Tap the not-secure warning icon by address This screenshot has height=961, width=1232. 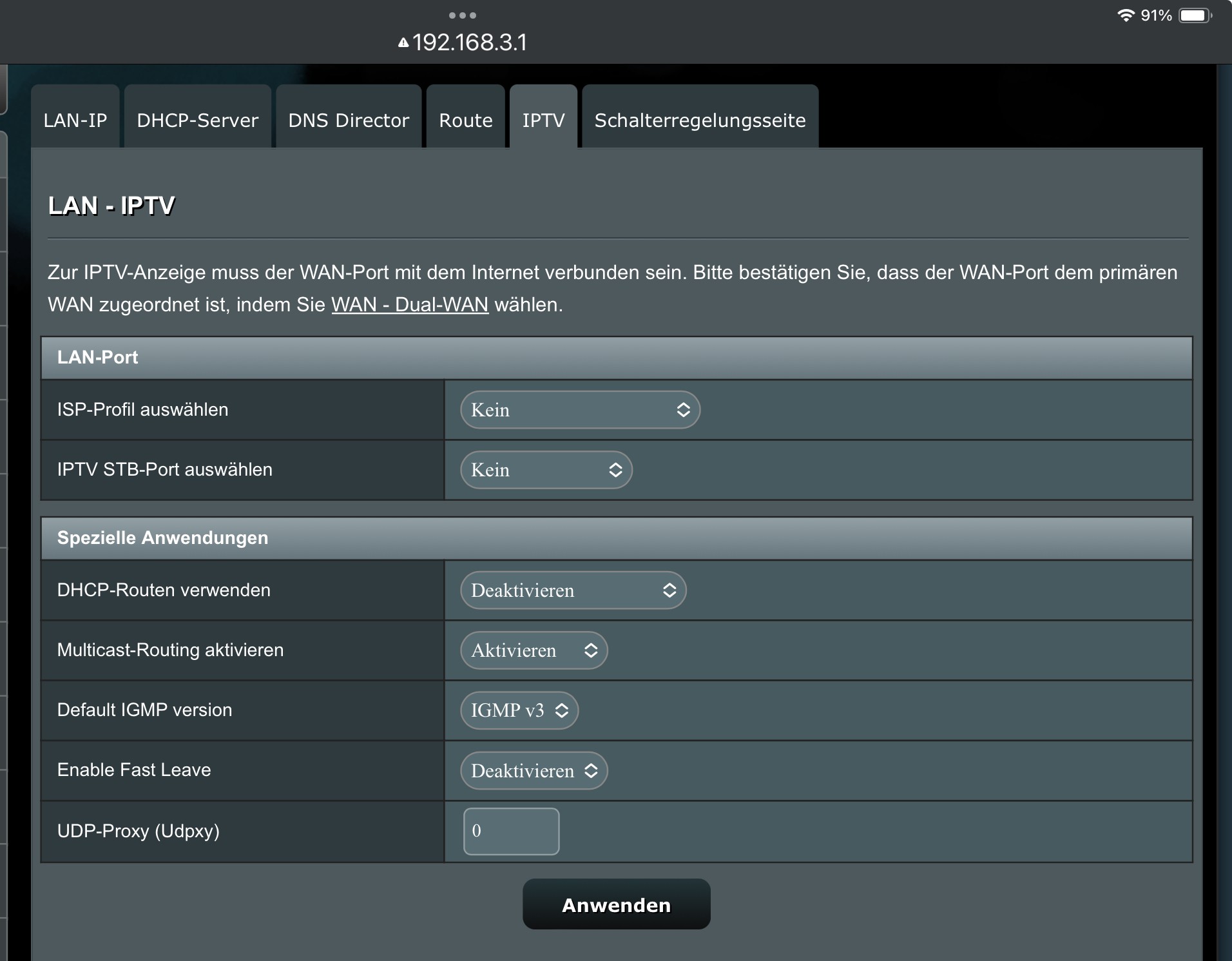coord(403,43)
